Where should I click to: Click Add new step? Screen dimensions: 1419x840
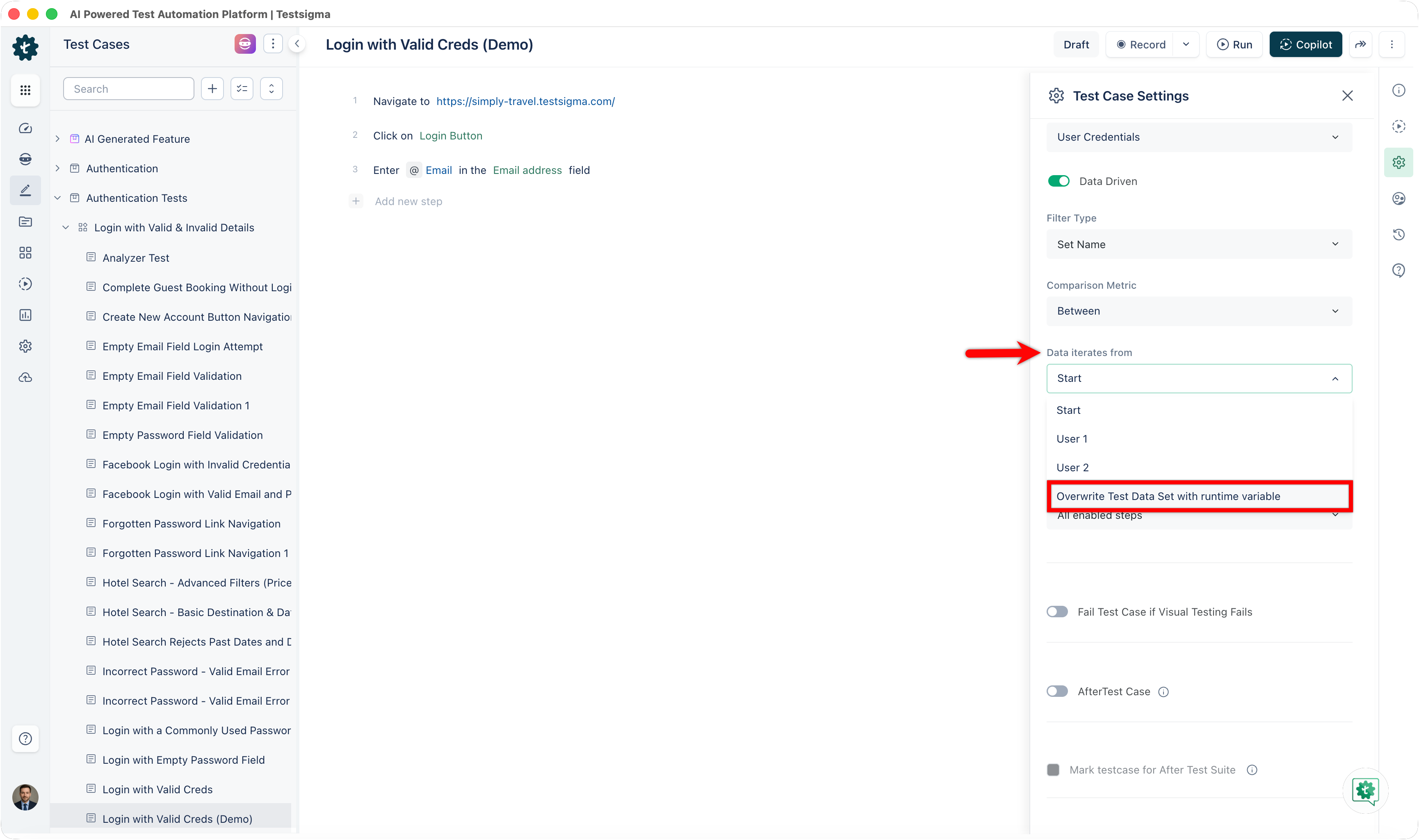(408, 201)
